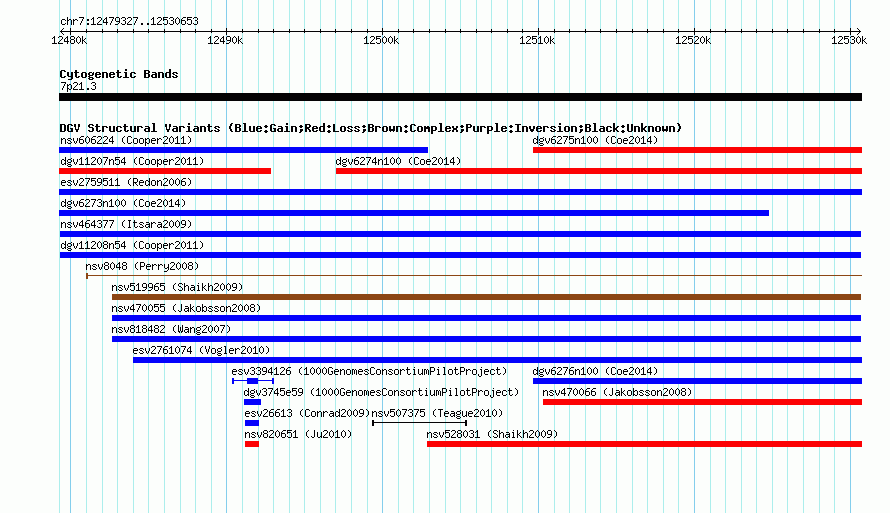
Task: Click the 7p21.3 band label
Action: (78, 86)
